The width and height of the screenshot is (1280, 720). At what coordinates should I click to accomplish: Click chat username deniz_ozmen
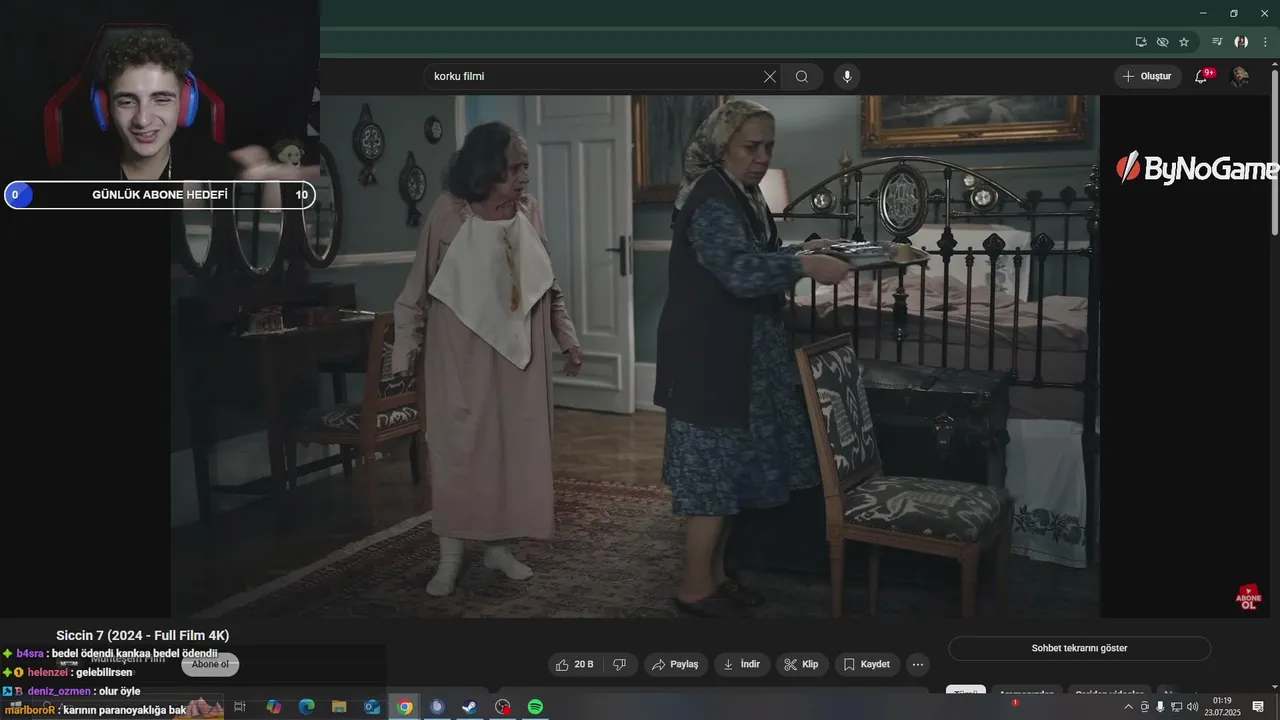58,691
